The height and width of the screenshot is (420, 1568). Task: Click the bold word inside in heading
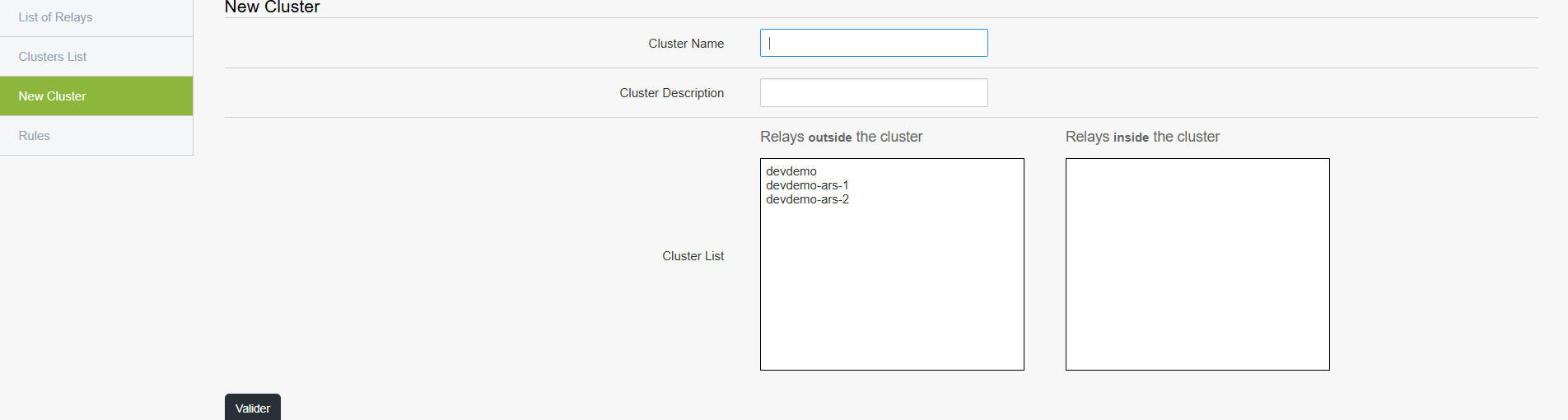pos(1131,138)
